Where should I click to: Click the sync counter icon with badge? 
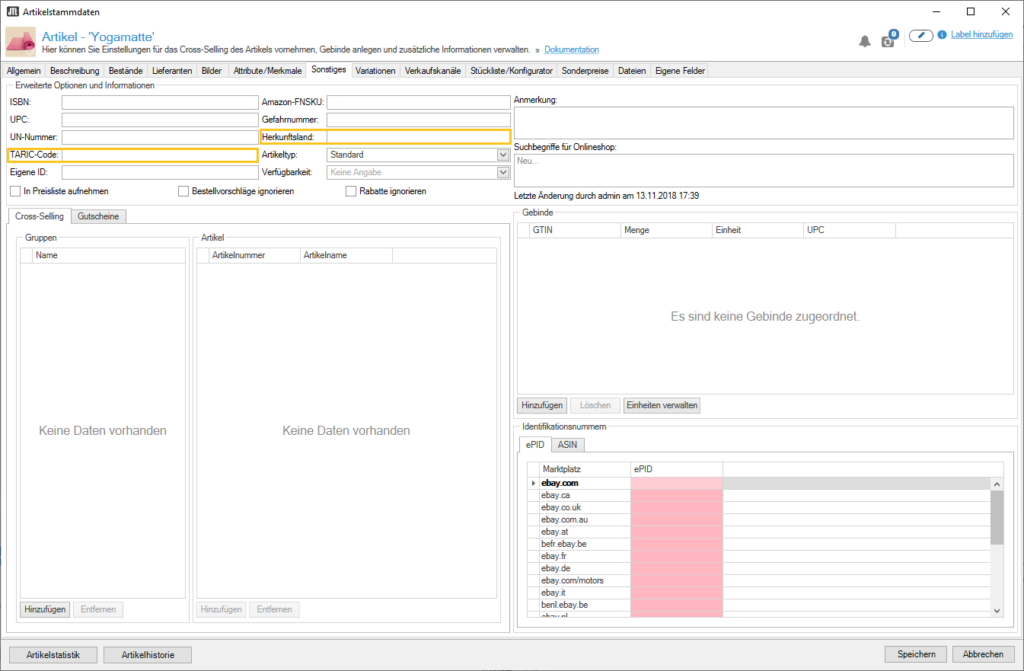[888, 40]
